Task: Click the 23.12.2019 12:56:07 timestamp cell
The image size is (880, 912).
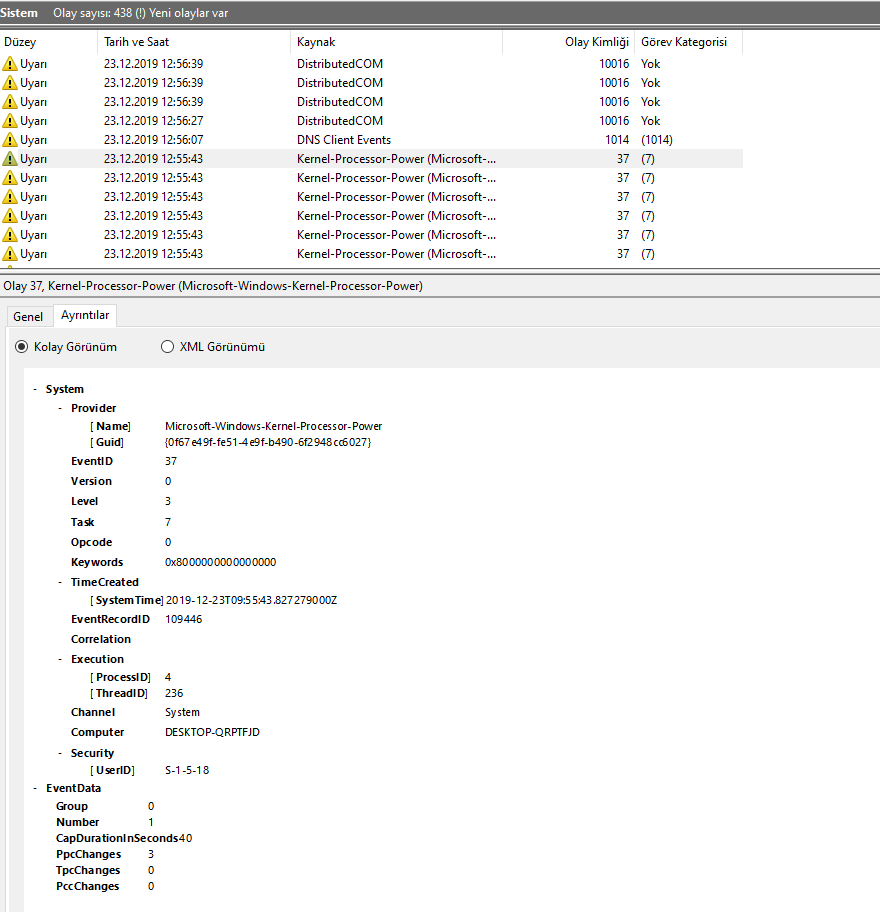Action: tap(154, 140)
